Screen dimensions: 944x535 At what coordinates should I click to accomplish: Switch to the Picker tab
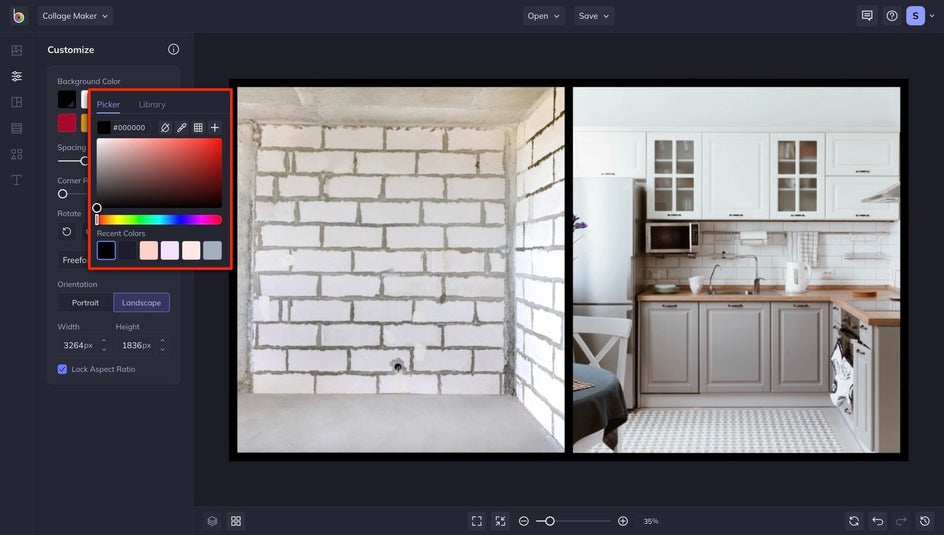click(108, 105)
